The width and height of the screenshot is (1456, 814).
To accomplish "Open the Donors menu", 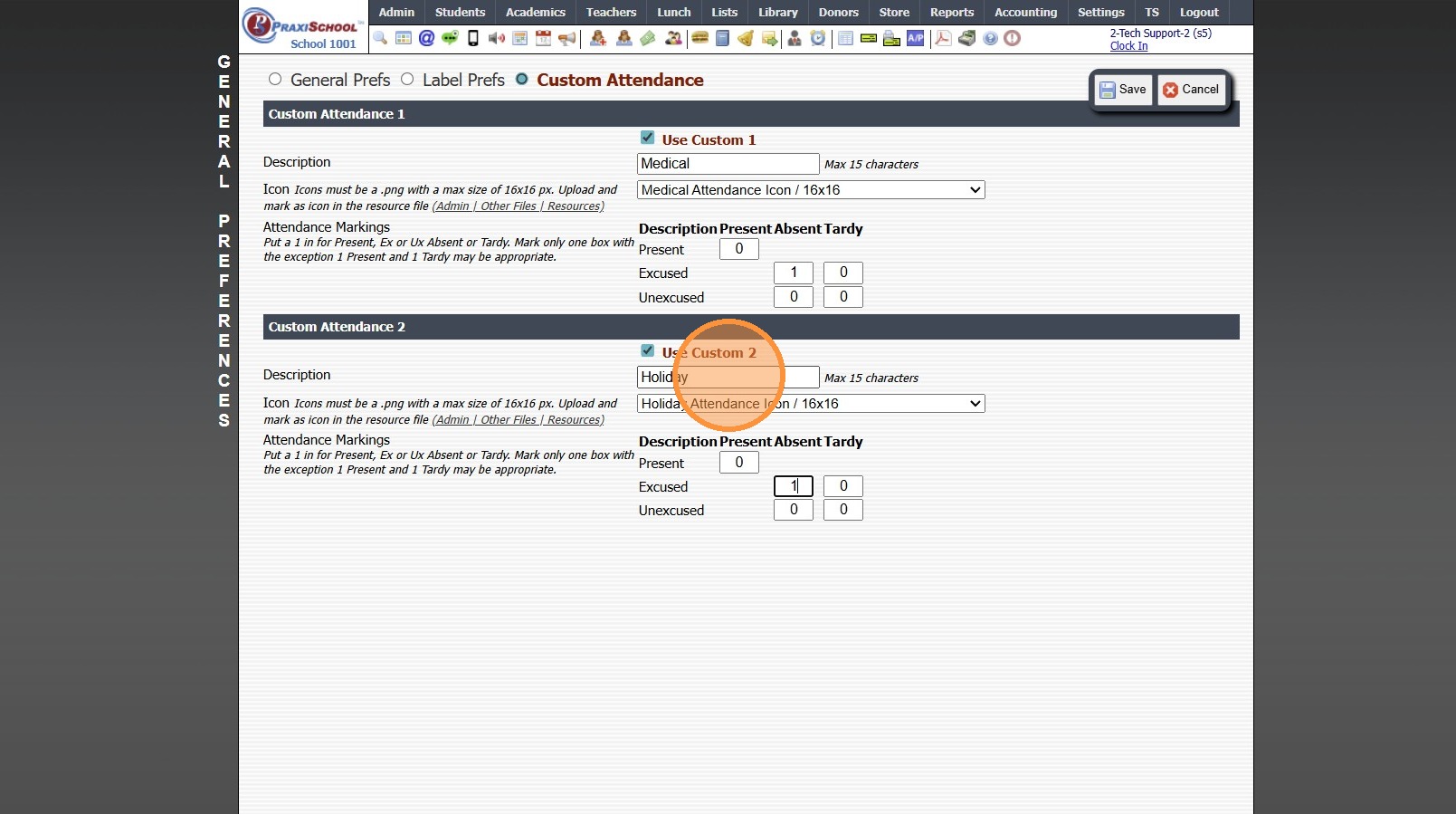I will coord(839,13).
